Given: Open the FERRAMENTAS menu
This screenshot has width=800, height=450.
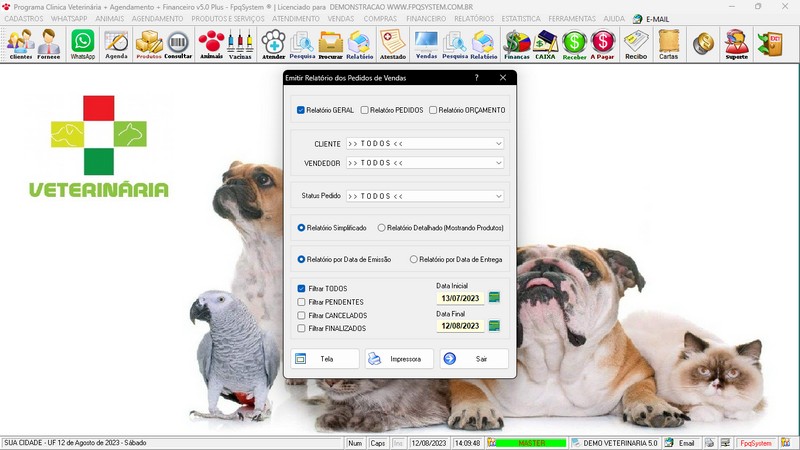Looking at the screenshot, I should (572, 19).
